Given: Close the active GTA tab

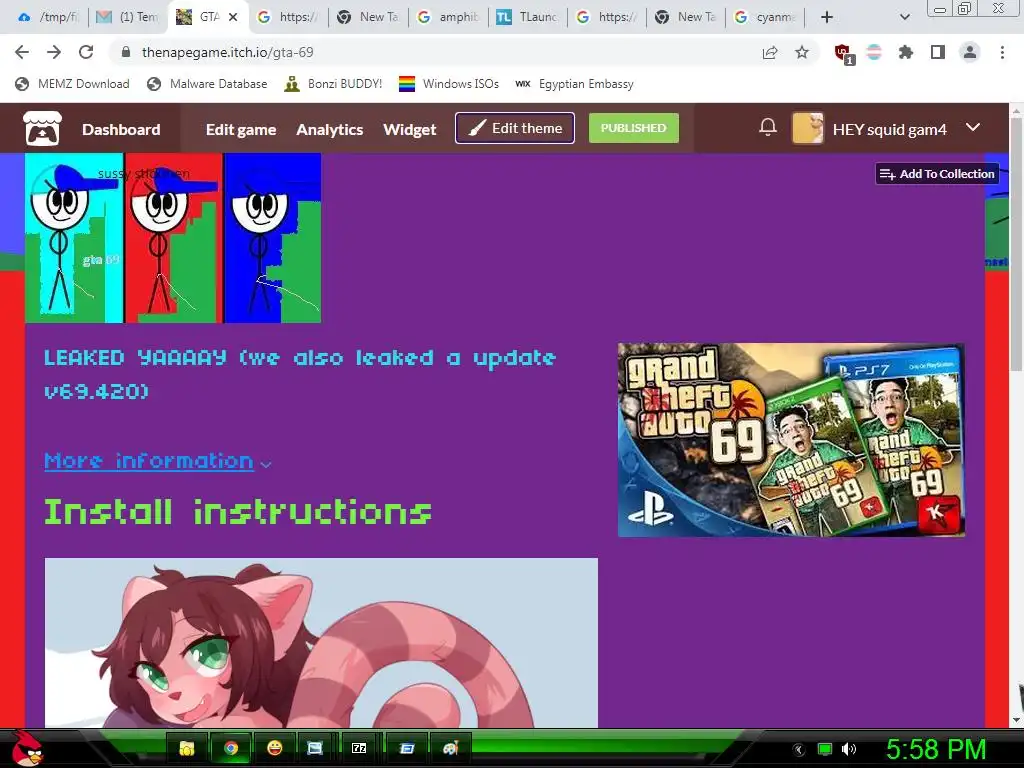Looking at the screenshot, I should point(233,18).
